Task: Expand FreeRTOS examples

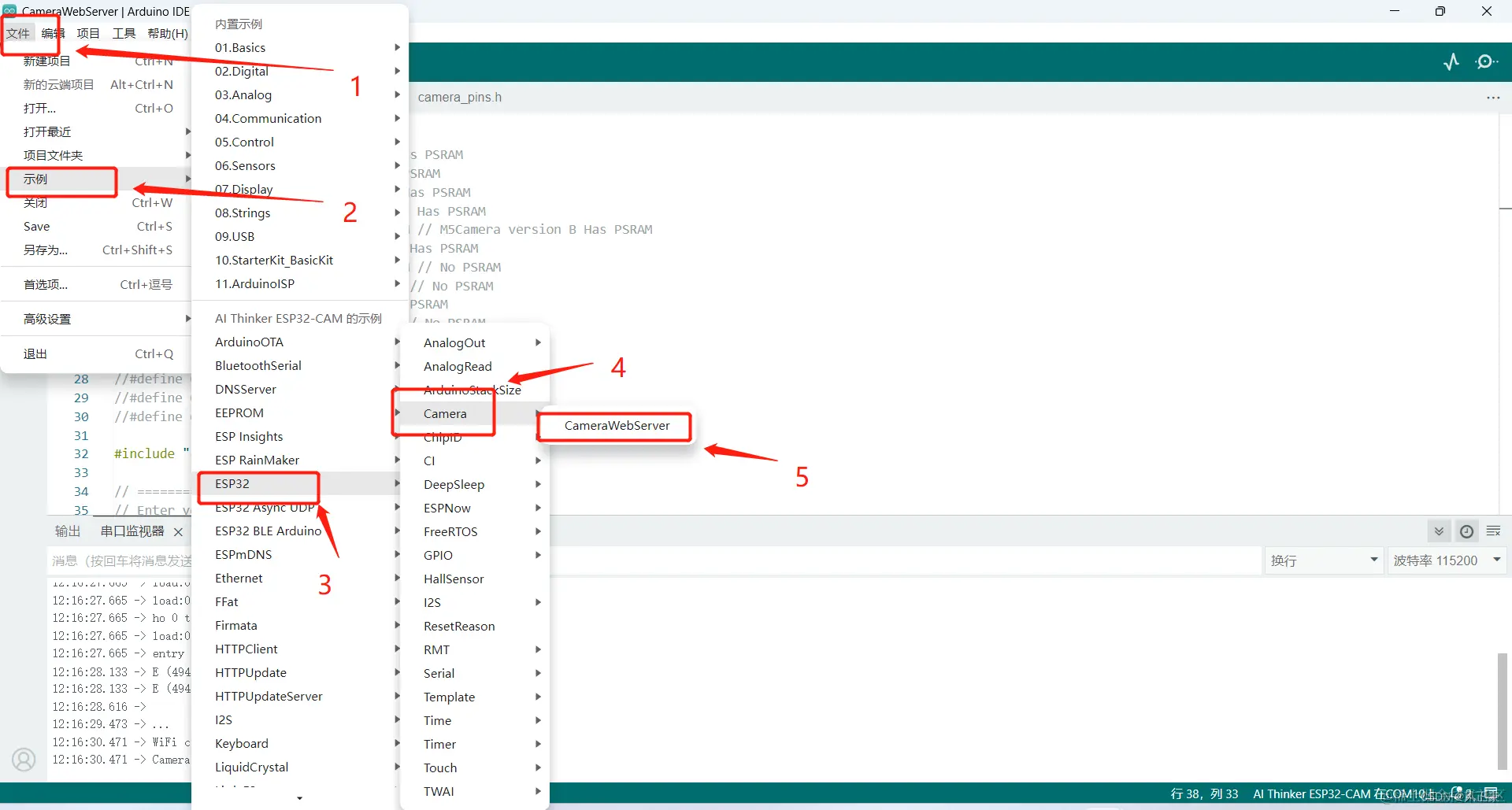Action: click(475, 531)
